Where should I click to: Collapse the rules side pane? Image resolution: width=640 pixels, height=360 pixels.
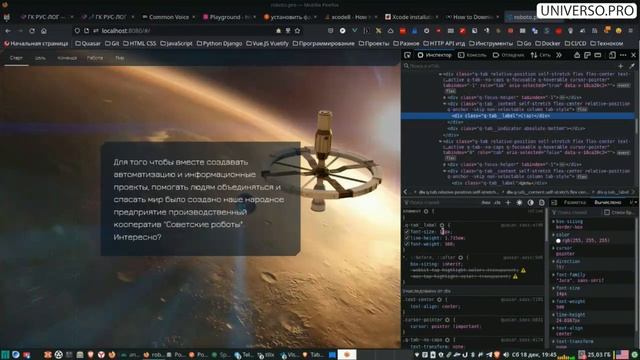554,202
